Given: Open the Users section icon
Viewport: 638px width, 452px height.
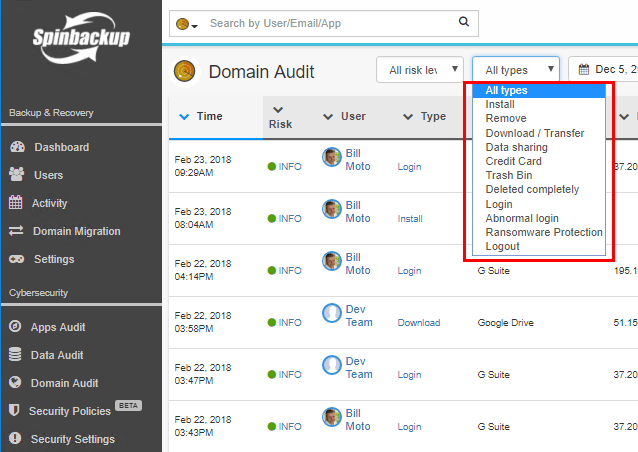Looking at the screenshot, I should [x=16, y=175].
